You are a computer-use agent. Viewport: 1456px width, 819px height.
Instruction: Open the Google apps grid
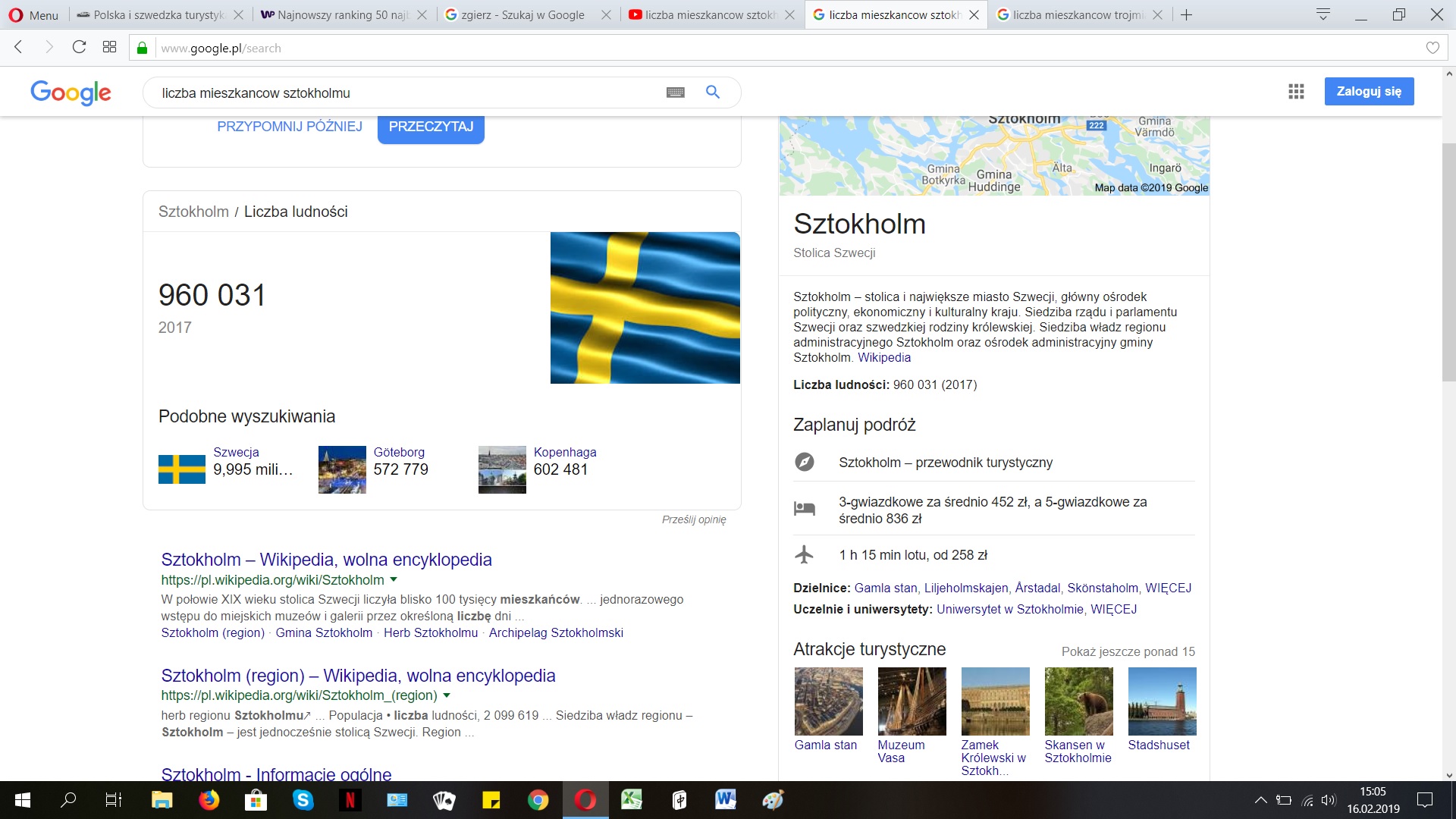1296,92
